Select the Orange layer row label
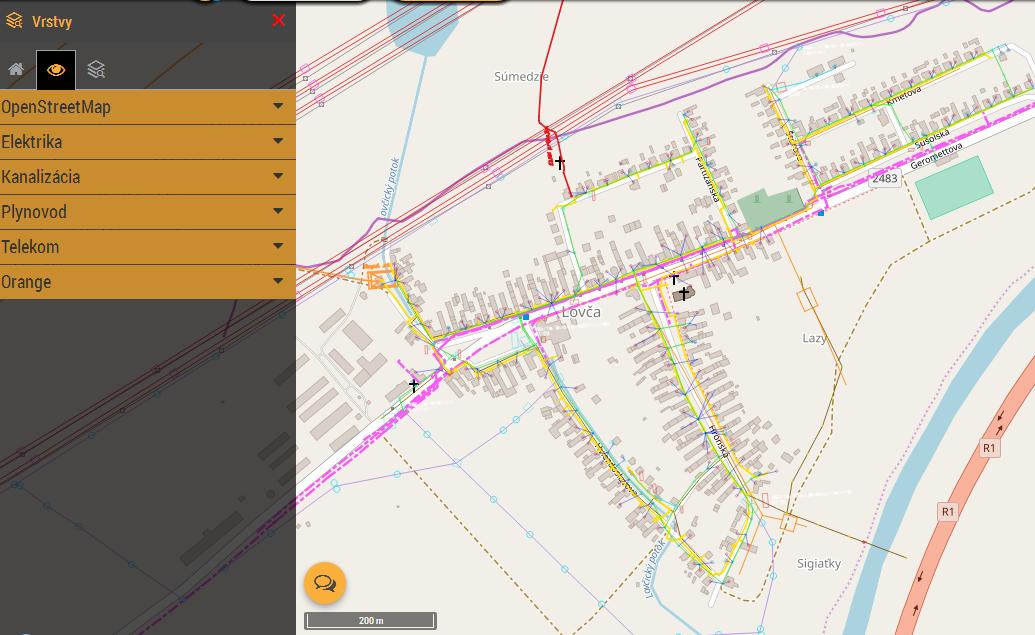 point(26,282)
